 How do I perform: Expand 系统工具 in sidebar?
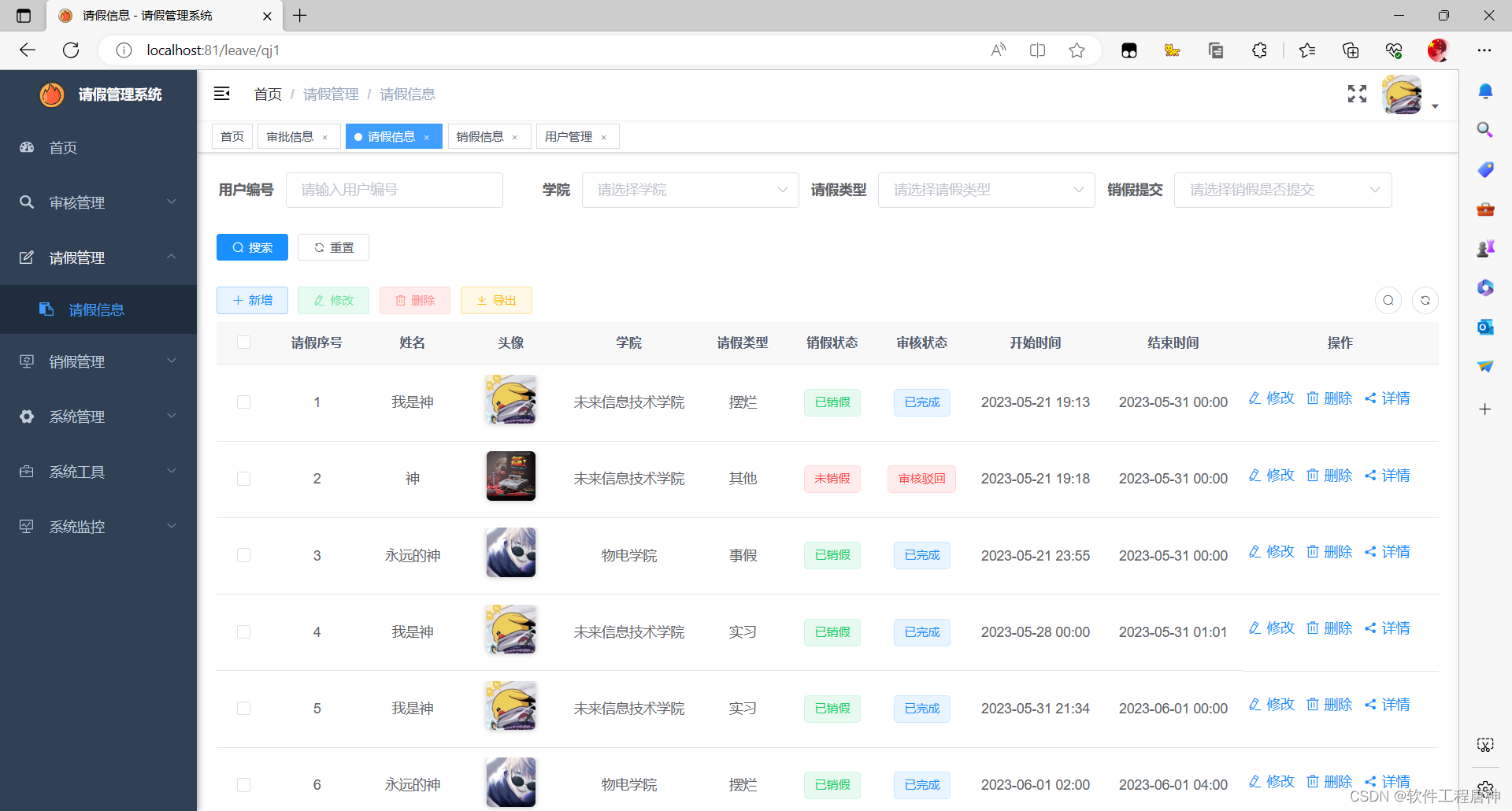click(x=98, y=472)
